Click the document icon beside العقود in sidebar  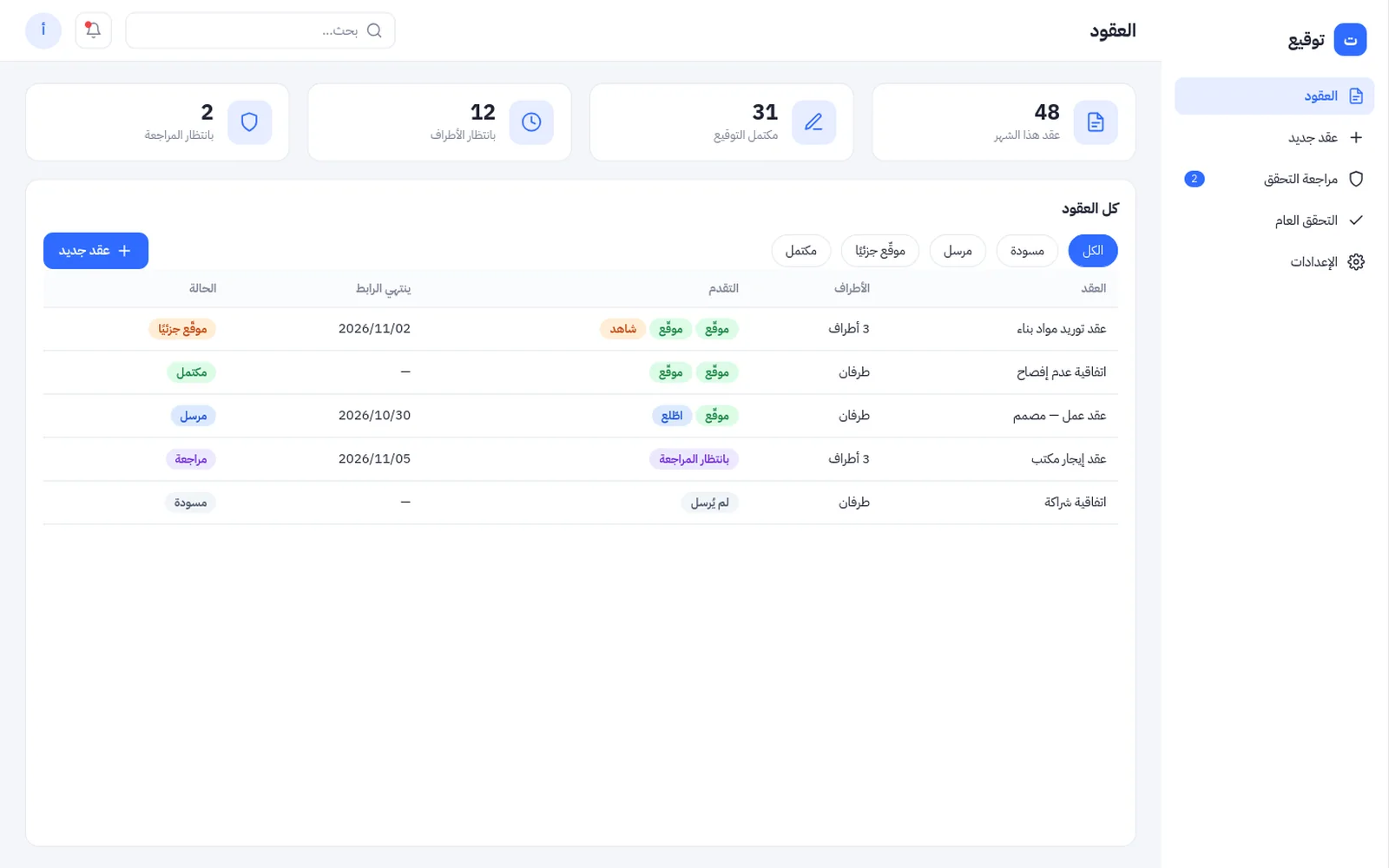click(1356, 96)
